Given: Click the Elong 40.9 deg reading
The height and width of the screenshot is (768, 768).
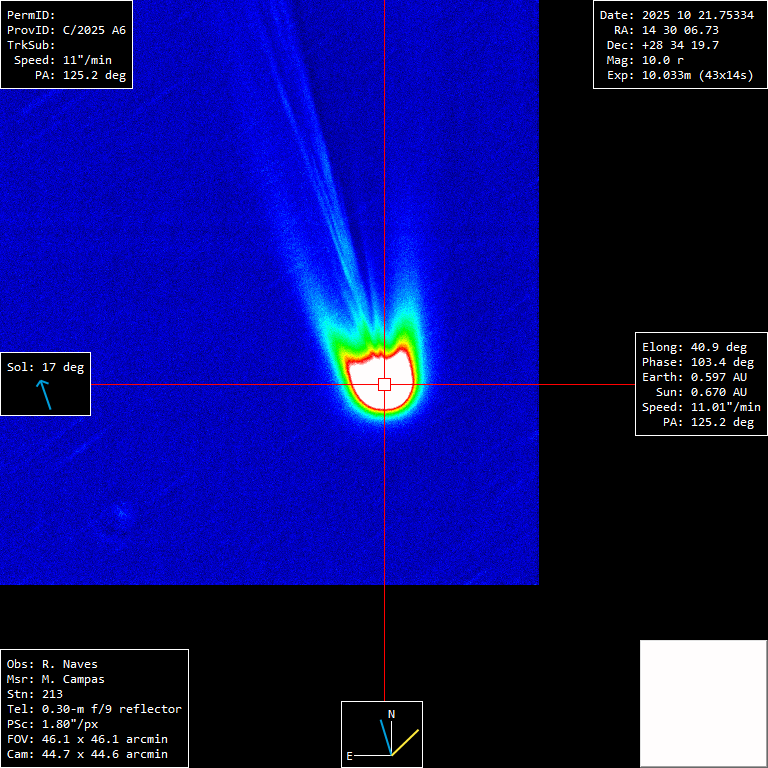Looking at the screenshot, I should pyautogui.click(x=694, y=347).
